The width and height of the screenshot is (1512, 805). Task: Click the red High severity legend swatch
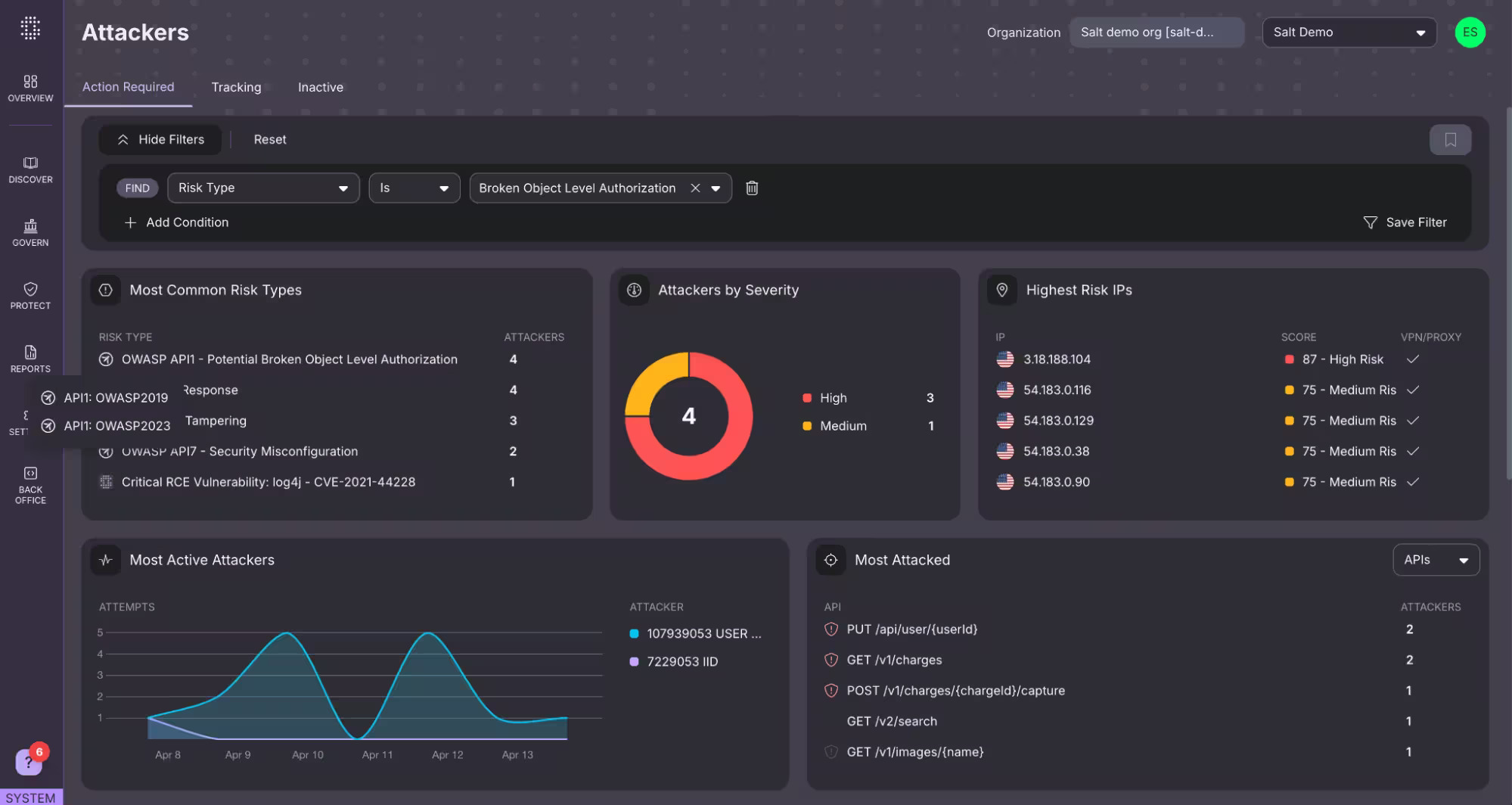806,398
